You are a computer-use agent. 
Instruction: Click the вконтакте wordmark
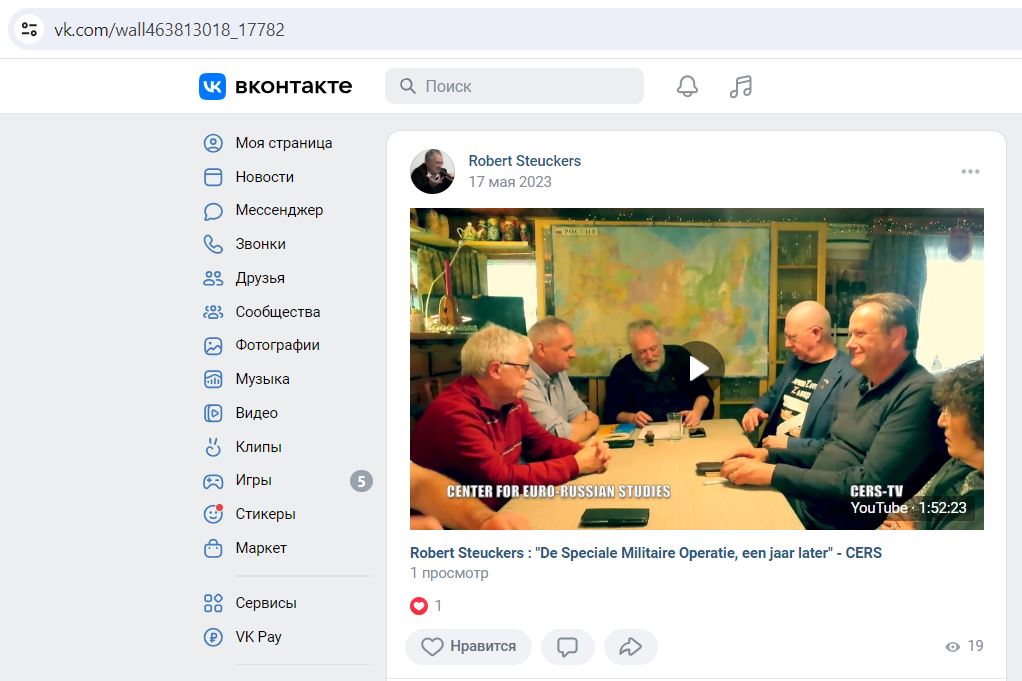(293, 86)
